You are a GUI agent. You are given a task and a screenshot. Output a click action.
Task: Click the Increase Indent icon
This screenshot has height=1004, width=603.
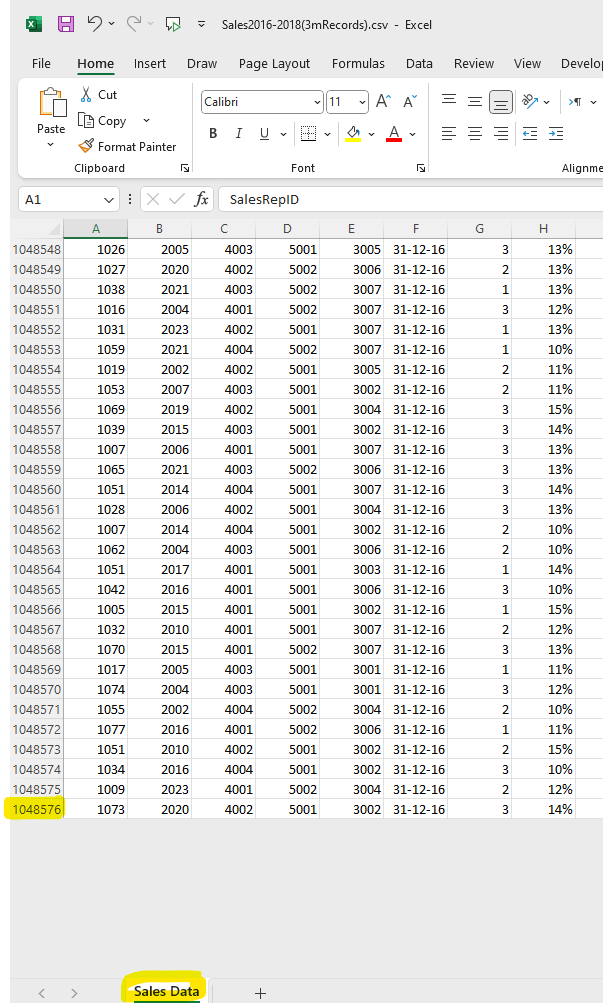click(x=556, y=134)
